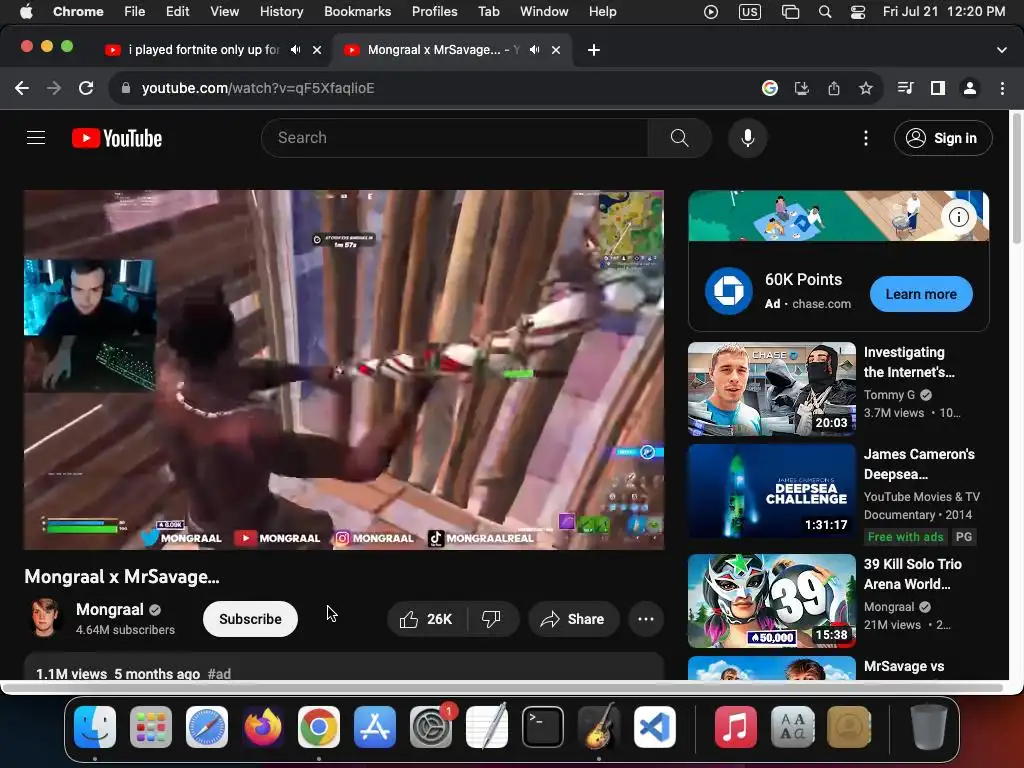Close the Mongraal x MrSavage tab
The height and width of the screenshot is (768, 1024).
coord(556,50)
